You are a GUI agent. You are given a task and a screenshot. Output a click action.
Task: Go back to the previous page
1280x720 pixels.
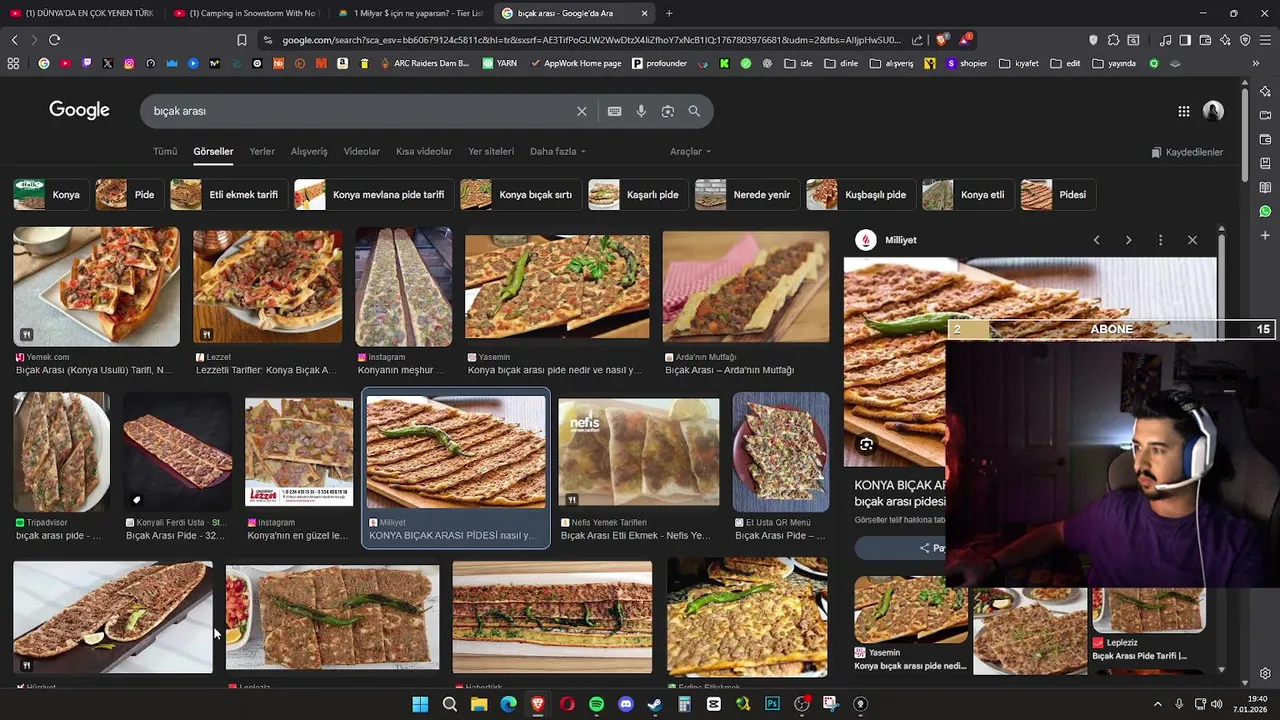tap(14, 40)
